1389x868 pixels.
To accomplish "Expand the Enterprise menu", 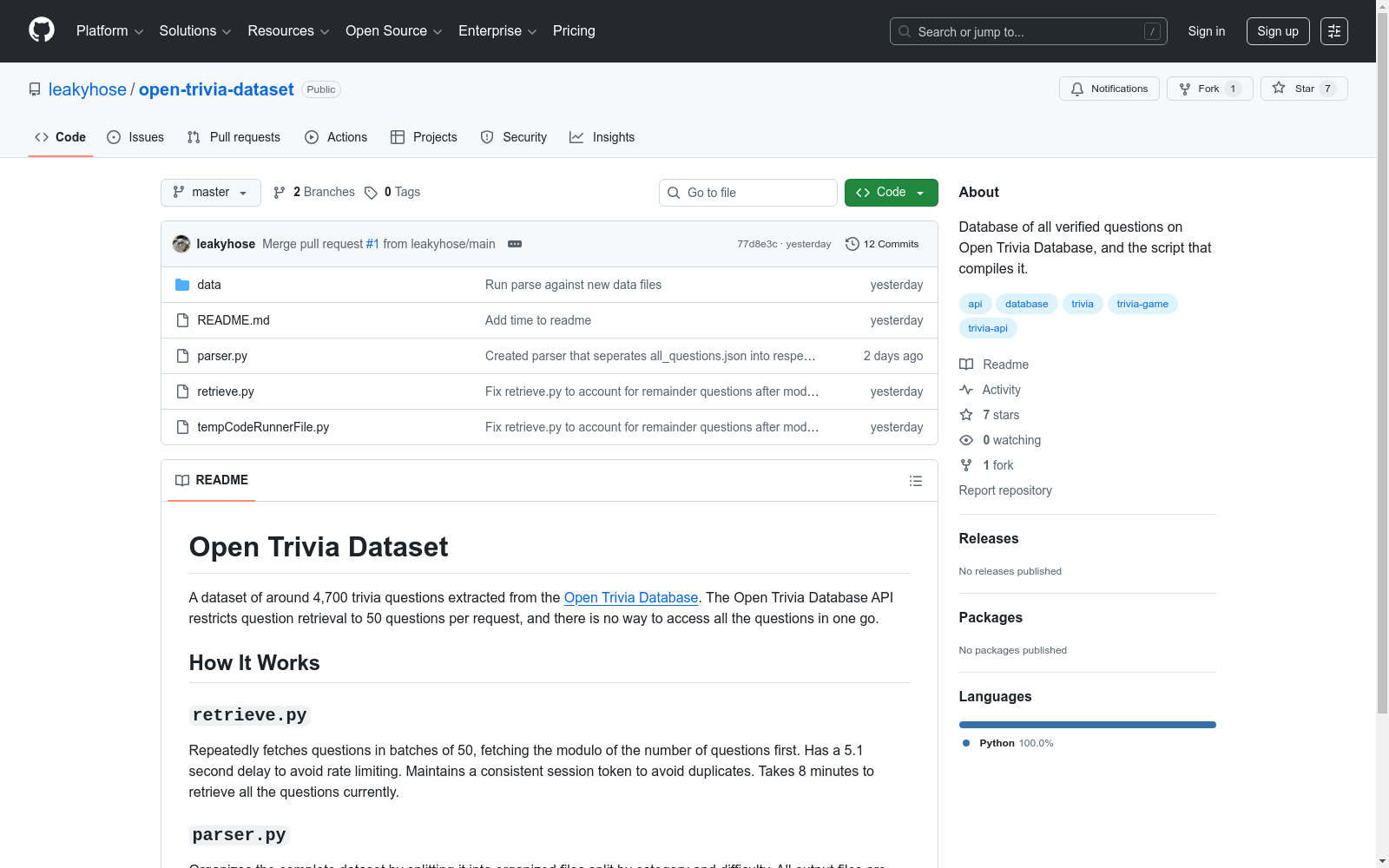I will click(497, 31).
